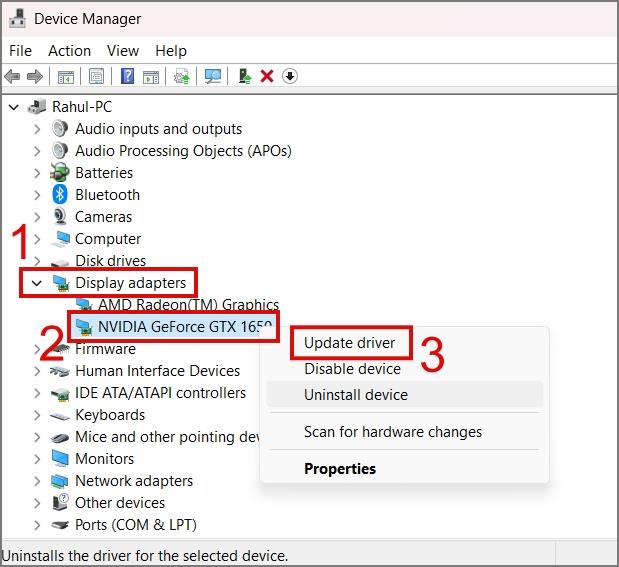Click the Device Manager title bar icon
This screenshot has height=567, width=619.
pyautogui.click(x=17, y=18)
